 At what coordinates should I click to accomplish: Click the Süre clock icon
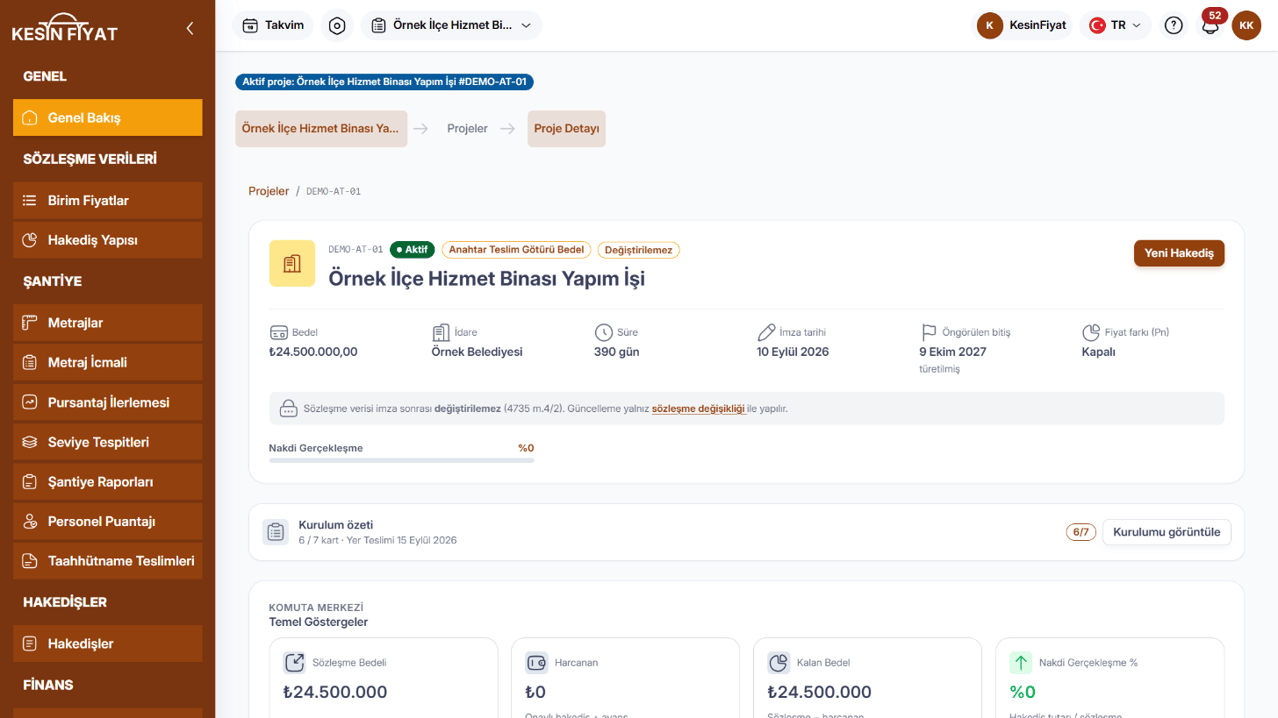603,332
